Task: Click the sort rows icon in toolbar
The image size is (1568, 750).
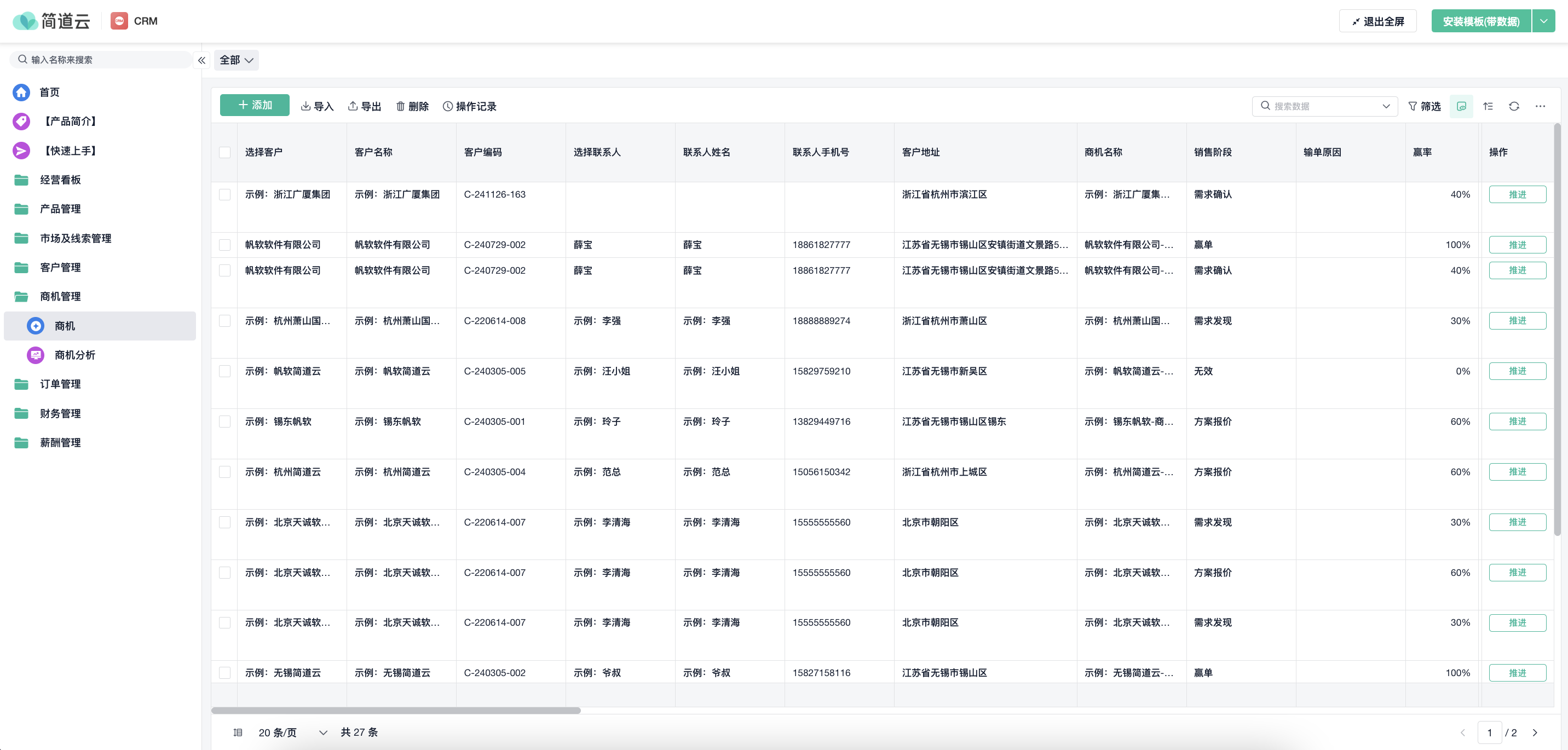Action: (1488, 107)
